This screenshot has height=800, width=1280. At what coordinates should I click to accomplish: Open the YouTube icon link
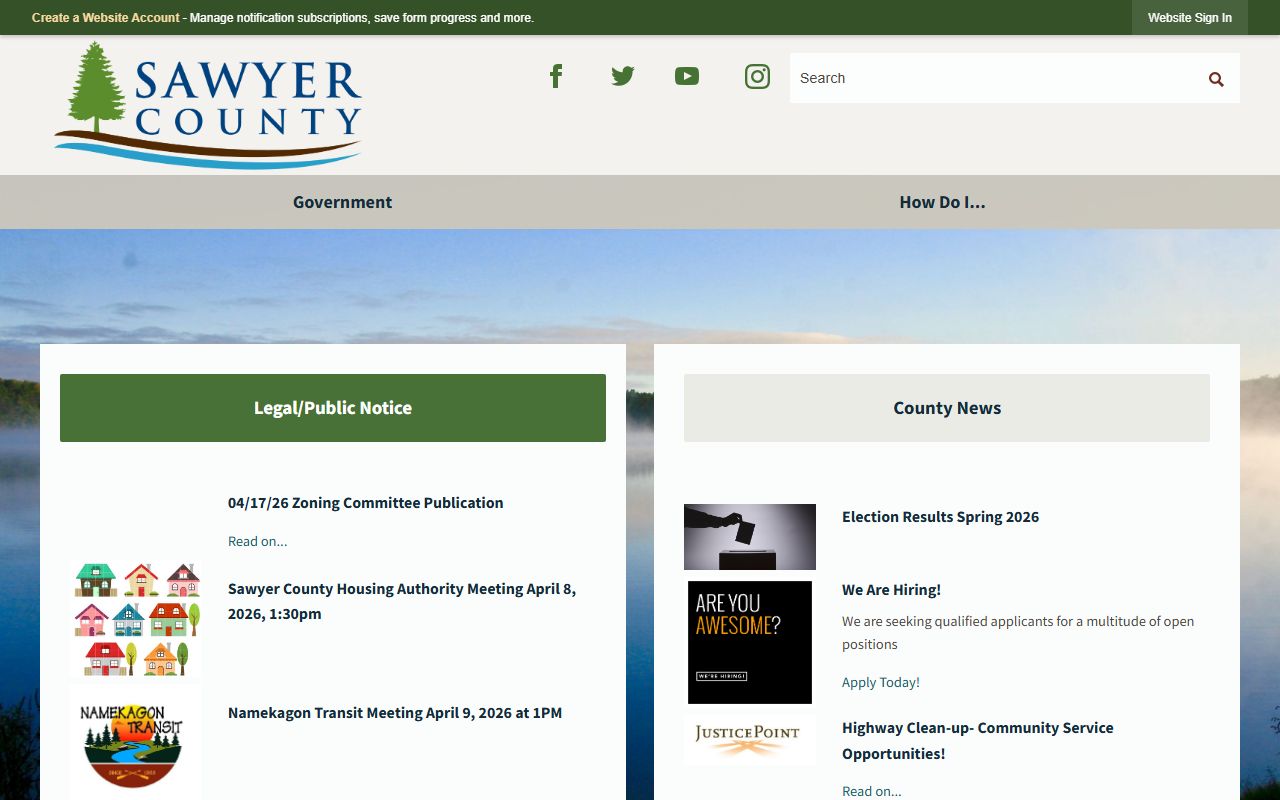[687, 76]
